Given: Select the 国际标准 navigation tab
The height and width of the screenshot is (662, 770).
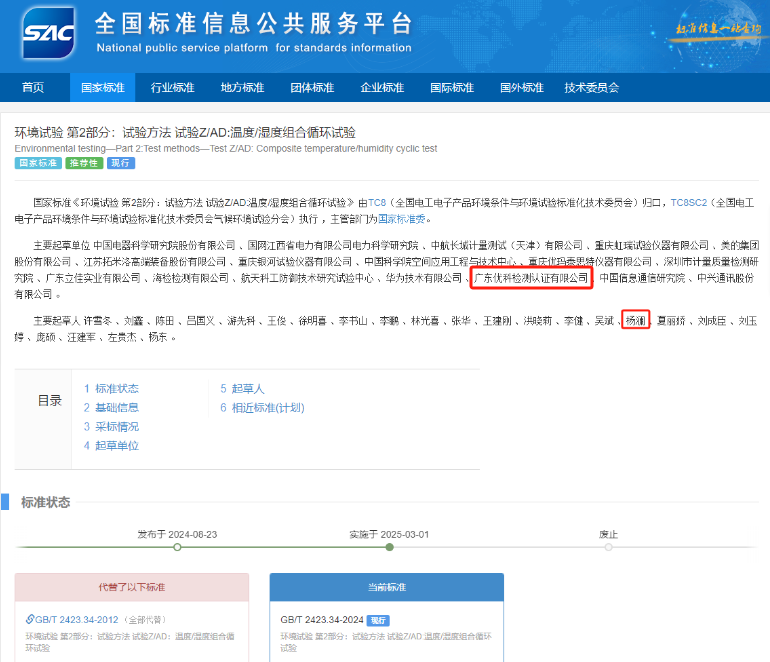Looking at the screenshot, I should point(452,88).
